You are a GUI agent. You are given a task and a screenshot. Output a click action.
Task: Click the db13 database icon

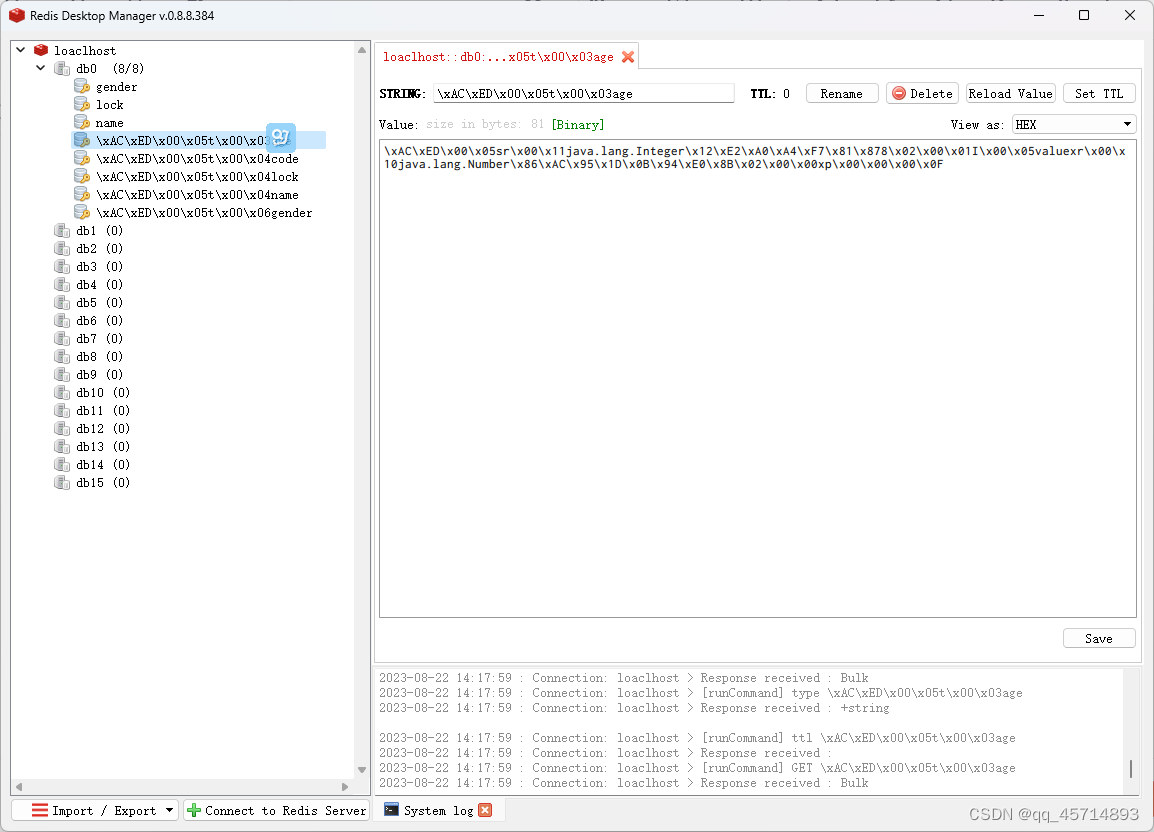63,446
